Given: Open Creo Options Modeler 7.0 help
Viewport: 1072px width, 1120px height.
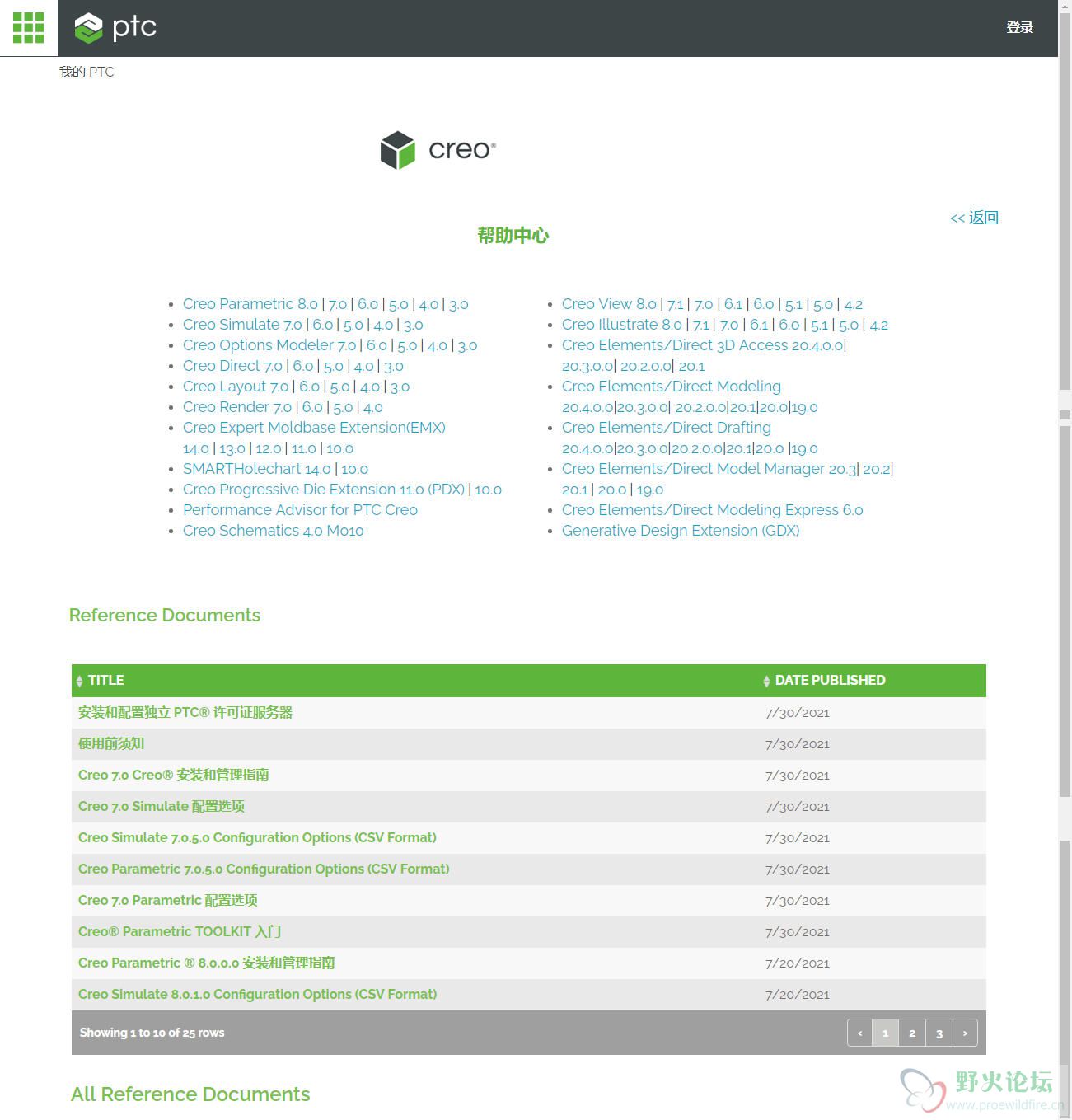Looking at the screenshot, I should [x=269, y=345].
